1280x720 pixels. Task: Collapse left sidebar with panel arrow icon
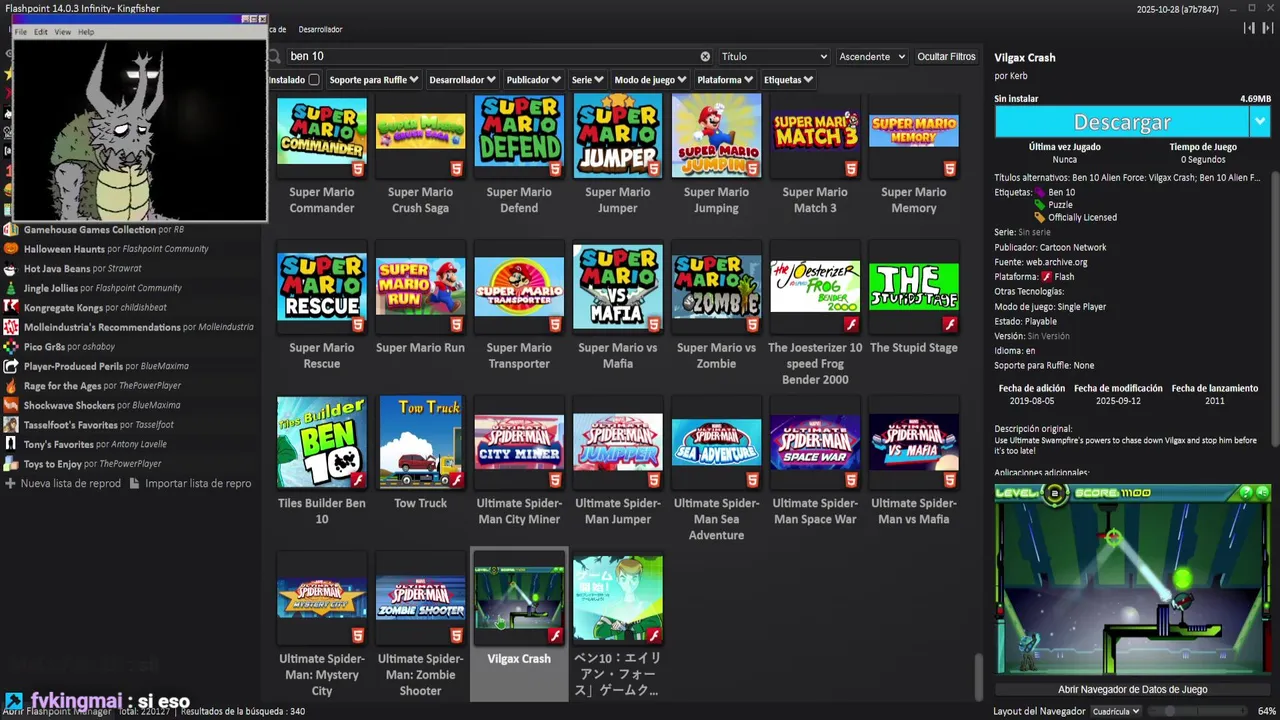click(1249, 28)
